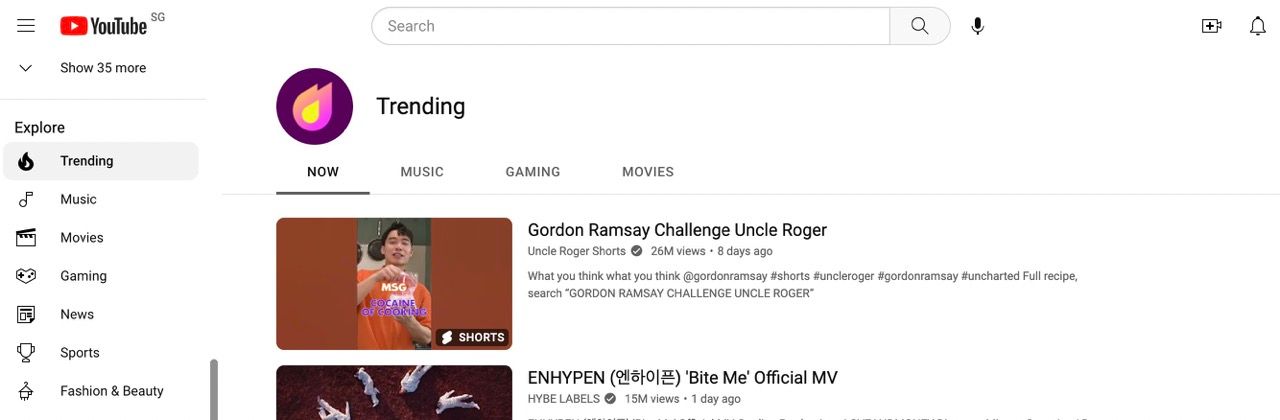Open the Gordon Ramsay Challenge video thumbnail
This screenshot has width=1280, height=420.
pos(394,284)
